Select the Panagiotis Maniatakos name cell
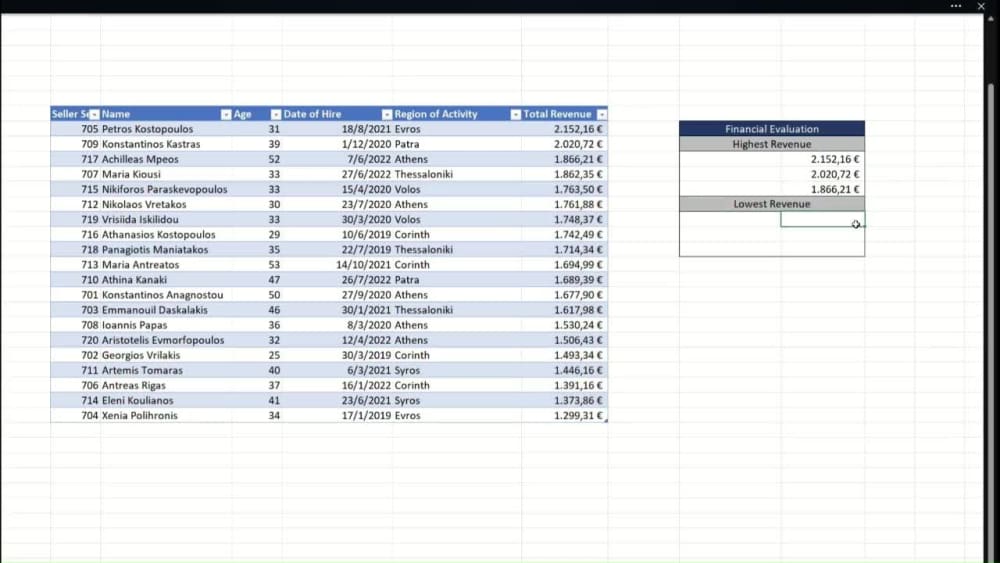Screen dimensions: 1000x563 (x=166, y=250)
